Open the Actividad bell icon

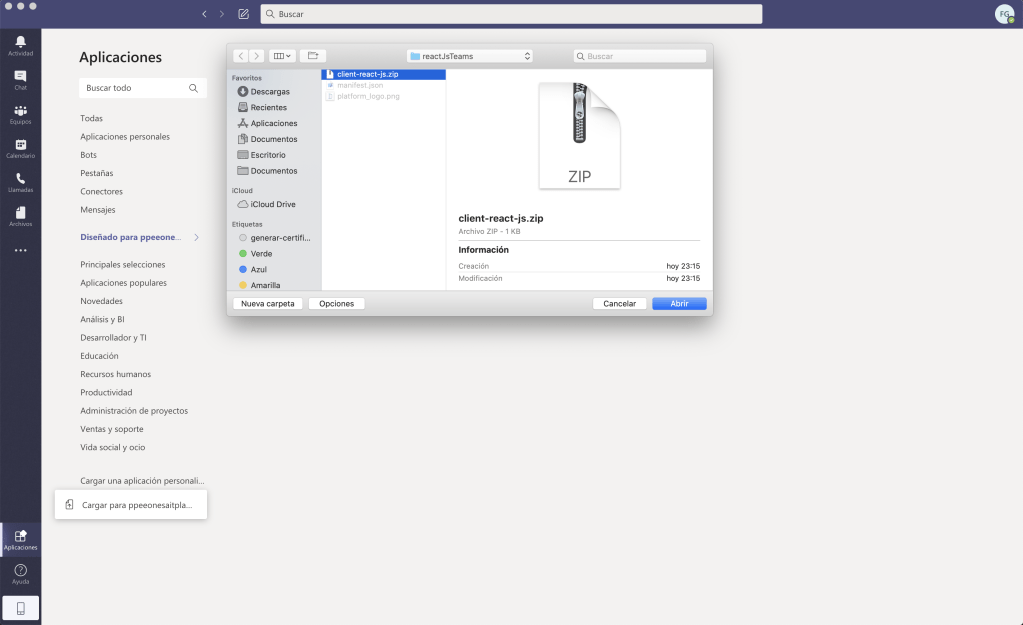tap(20, 43)
